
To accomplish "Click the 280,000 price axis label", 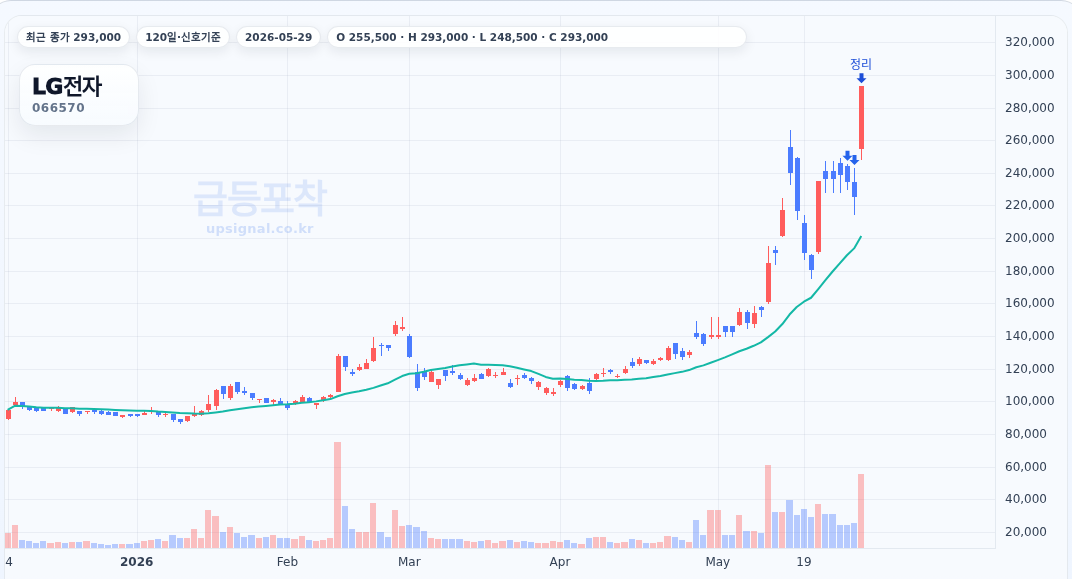I will click(1030, 107).
